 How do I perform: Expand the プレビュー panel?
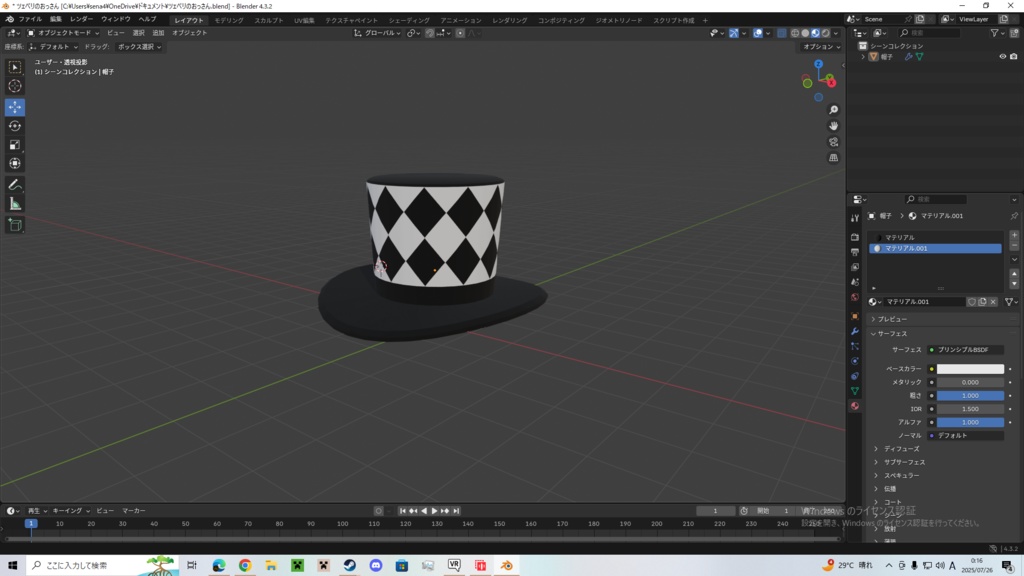(x=892, y=319)
